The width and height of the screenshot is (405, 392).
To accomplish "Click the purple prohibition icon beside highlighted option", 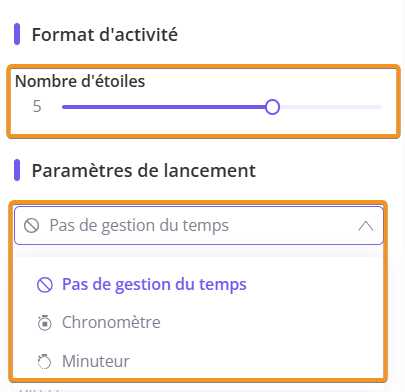I will [x=45, y=285].
